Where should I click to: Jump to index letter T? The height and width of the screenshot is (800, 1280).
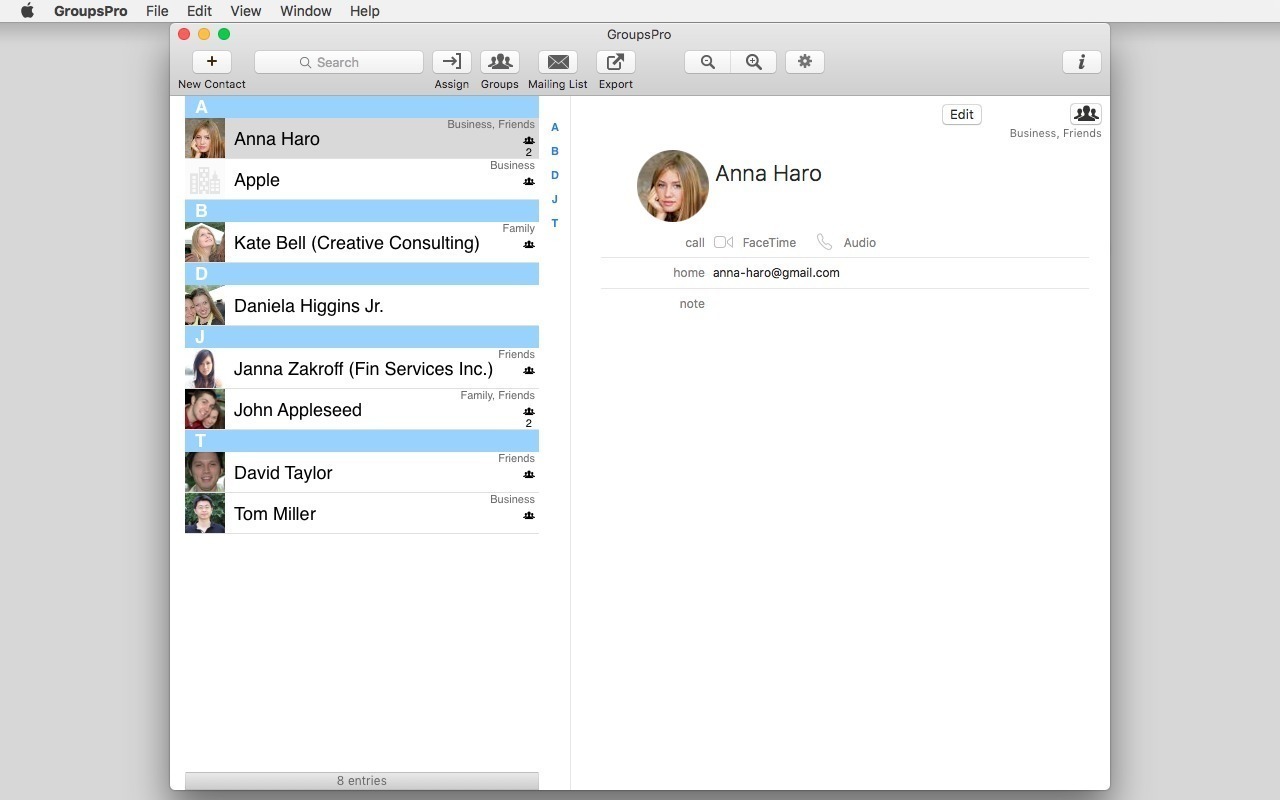(x=555, y=223)
